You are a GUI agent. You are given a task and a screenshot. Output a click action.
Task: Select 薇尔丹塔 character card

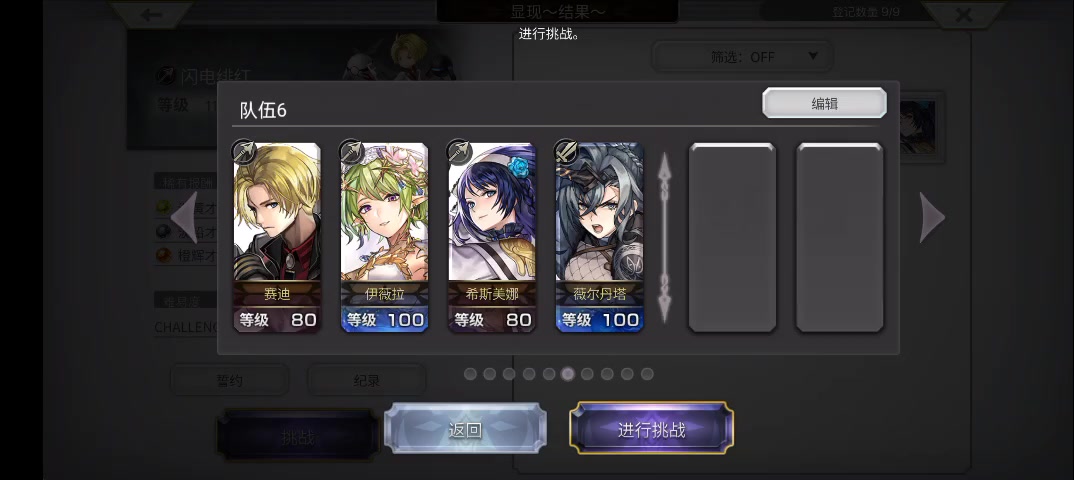(599, 237)
